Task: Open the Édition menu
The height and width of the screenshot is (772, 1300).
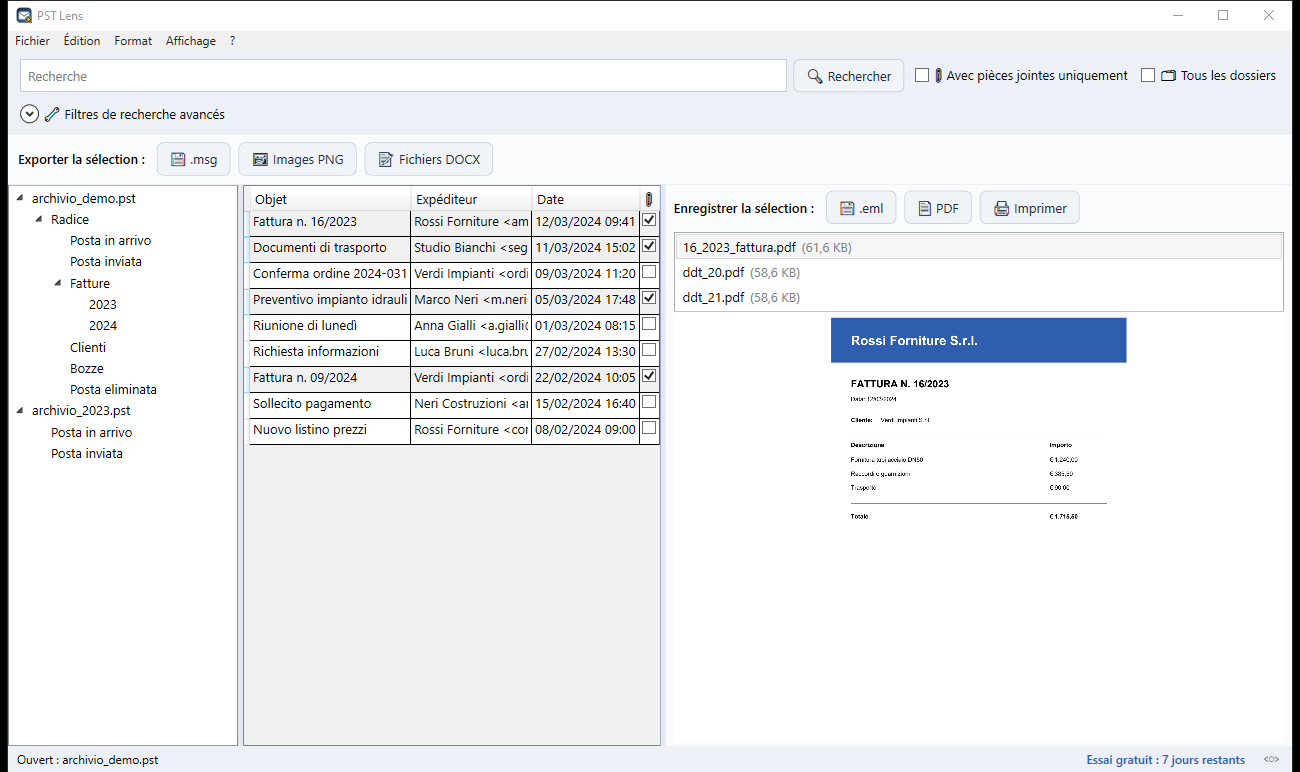Action: point(82,41)
